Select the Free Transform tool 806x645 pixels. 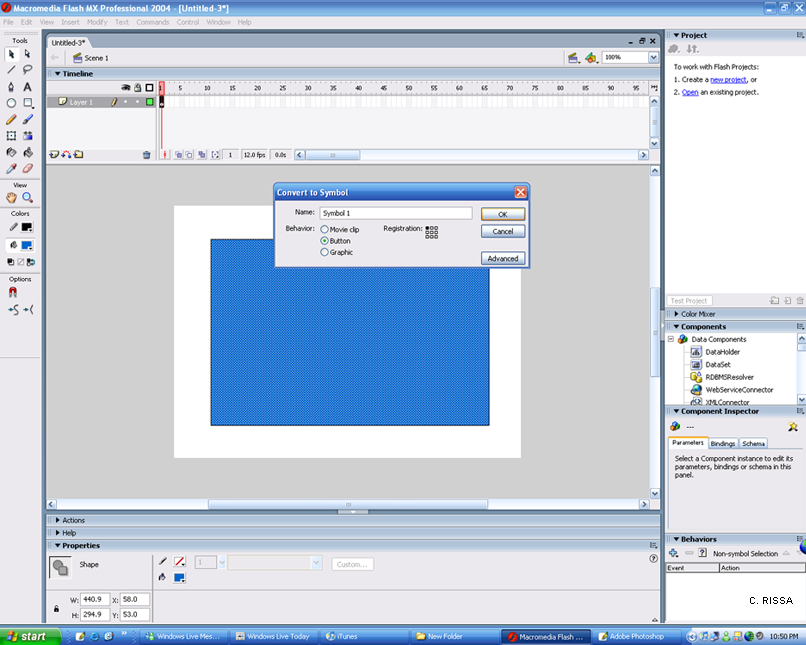tap(11, 136)
